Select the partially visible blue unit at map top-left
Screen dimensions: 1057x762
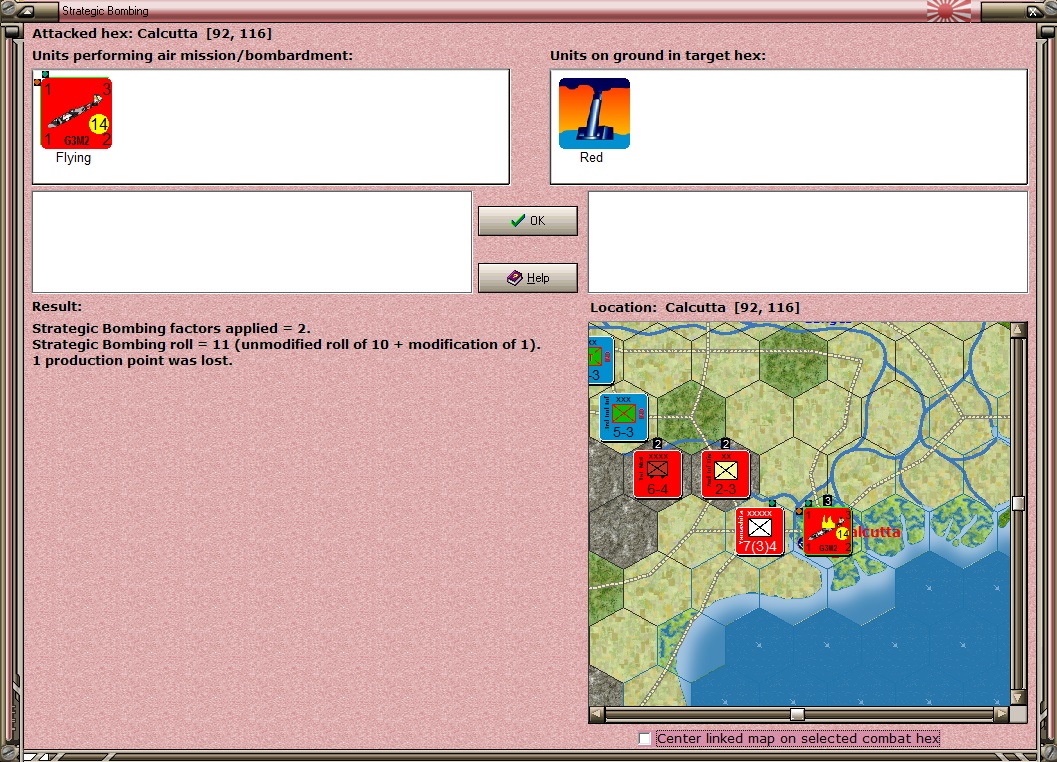pos(600,360)
